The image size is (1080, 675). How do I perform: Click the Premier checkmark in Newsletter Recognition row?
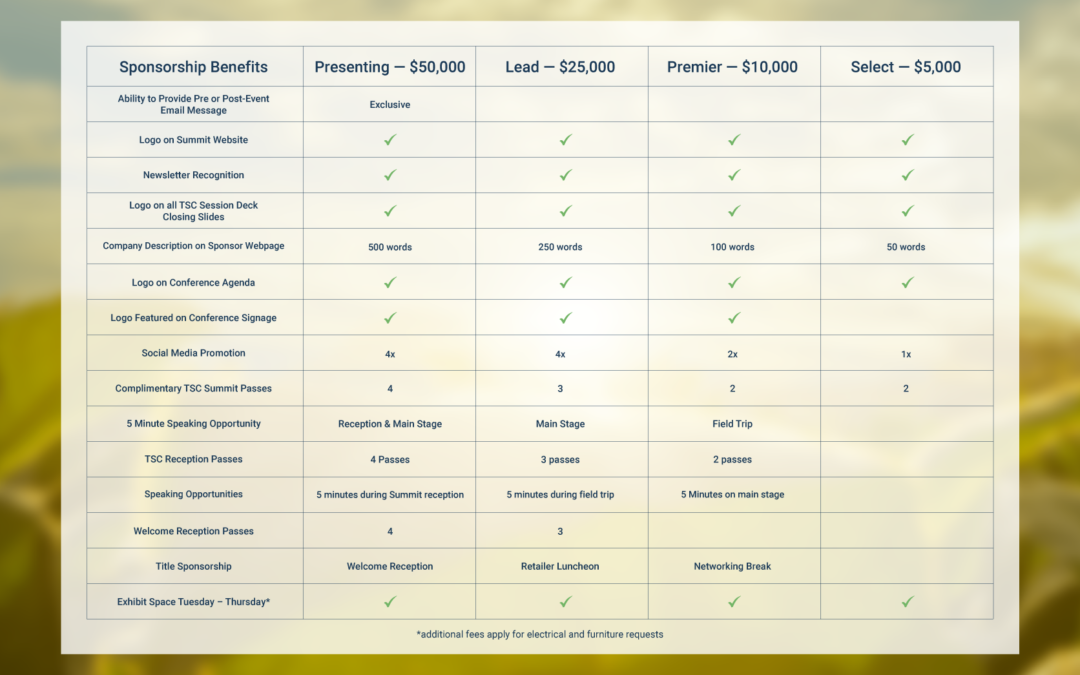734,175
